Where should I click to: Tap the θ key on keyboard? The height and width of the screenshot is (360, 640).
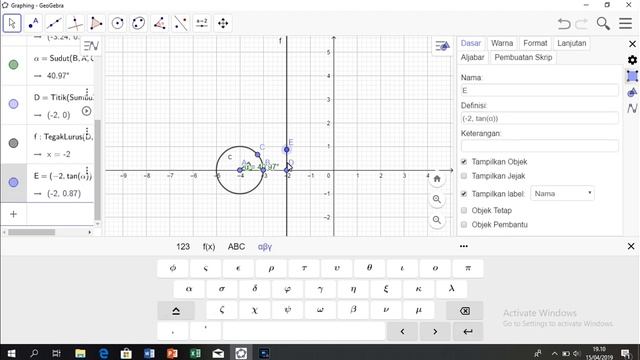click(369, 268)
